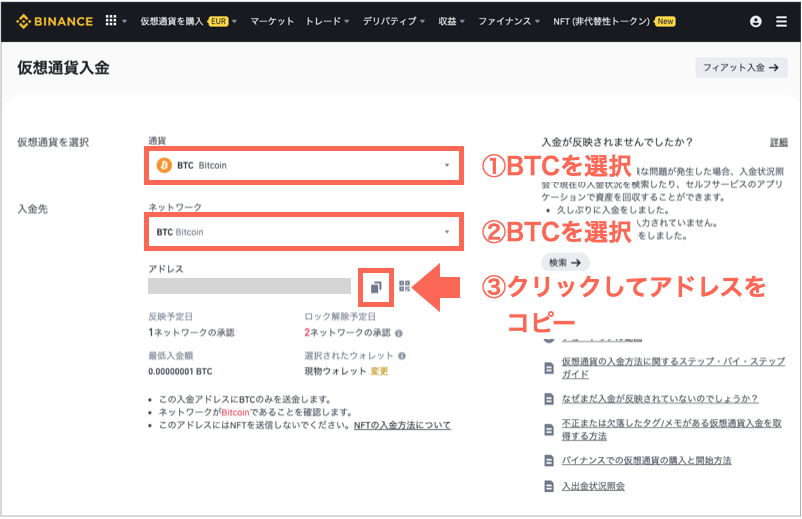Click document icon next to 入出金状況照会
The width and height of the screenshot is (802, 519).
[549, 486]
